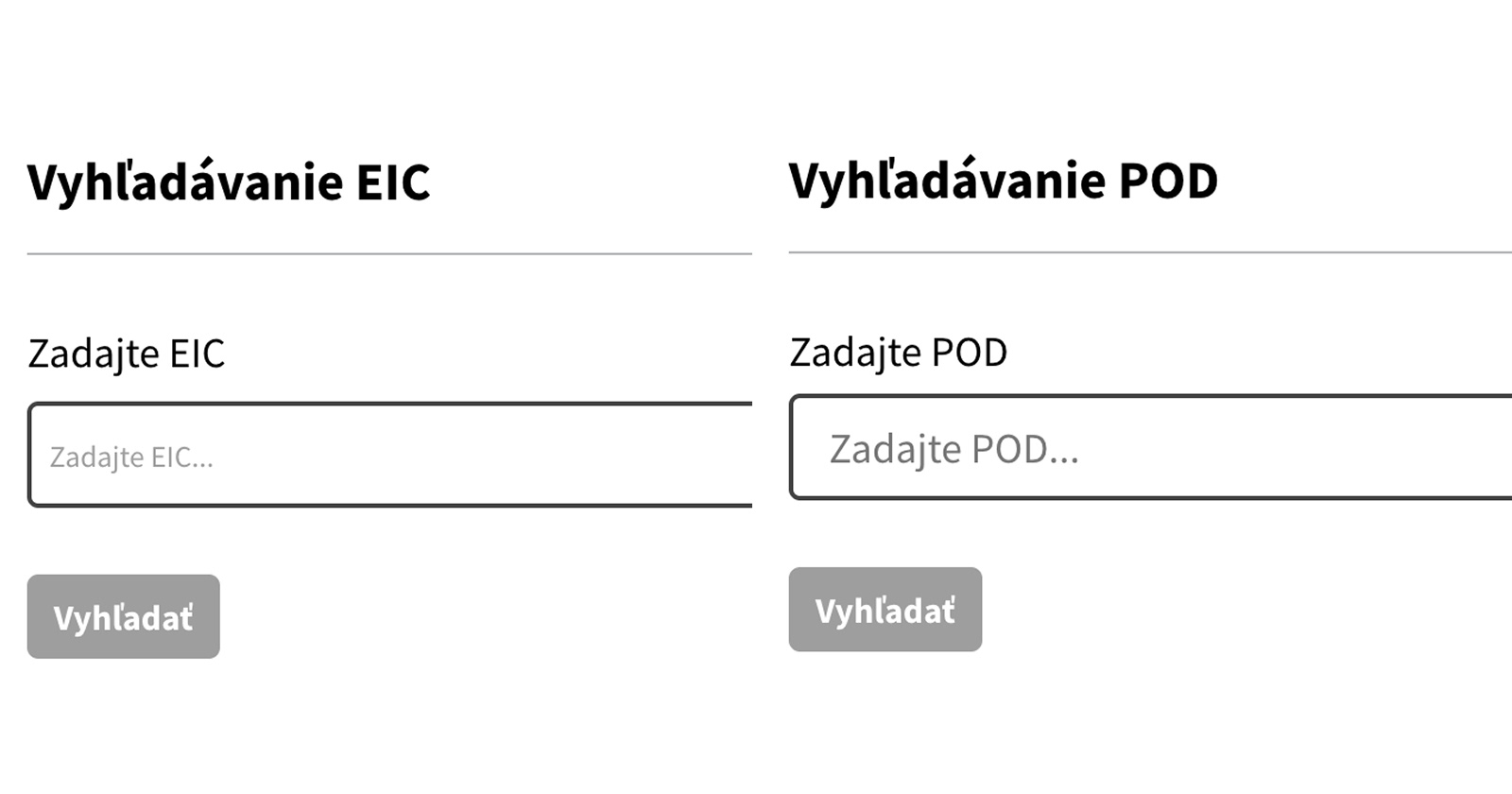1512x794 pixels.
Task: Select the Zadajte EIC label above input
Action: tap(127, 354)
